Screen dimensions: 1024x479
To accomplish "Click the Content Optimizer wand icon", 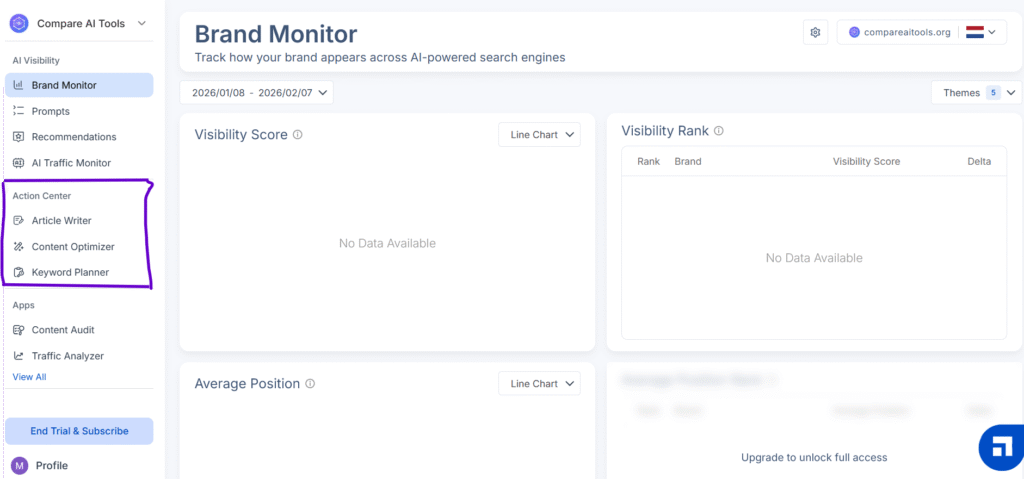I will 18,247.
